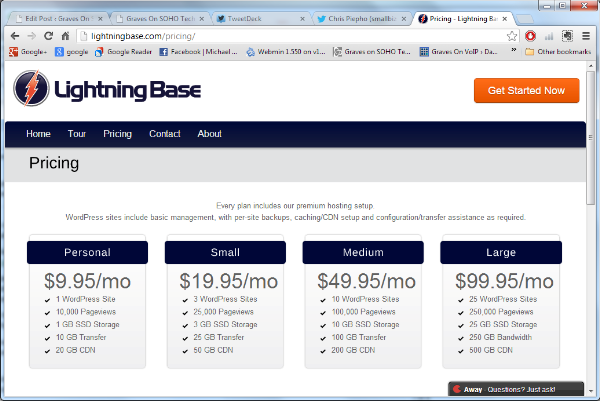Switch to the Chris Piepho Twitter tab
Viewport: 600px width, 401px height.
362,18
